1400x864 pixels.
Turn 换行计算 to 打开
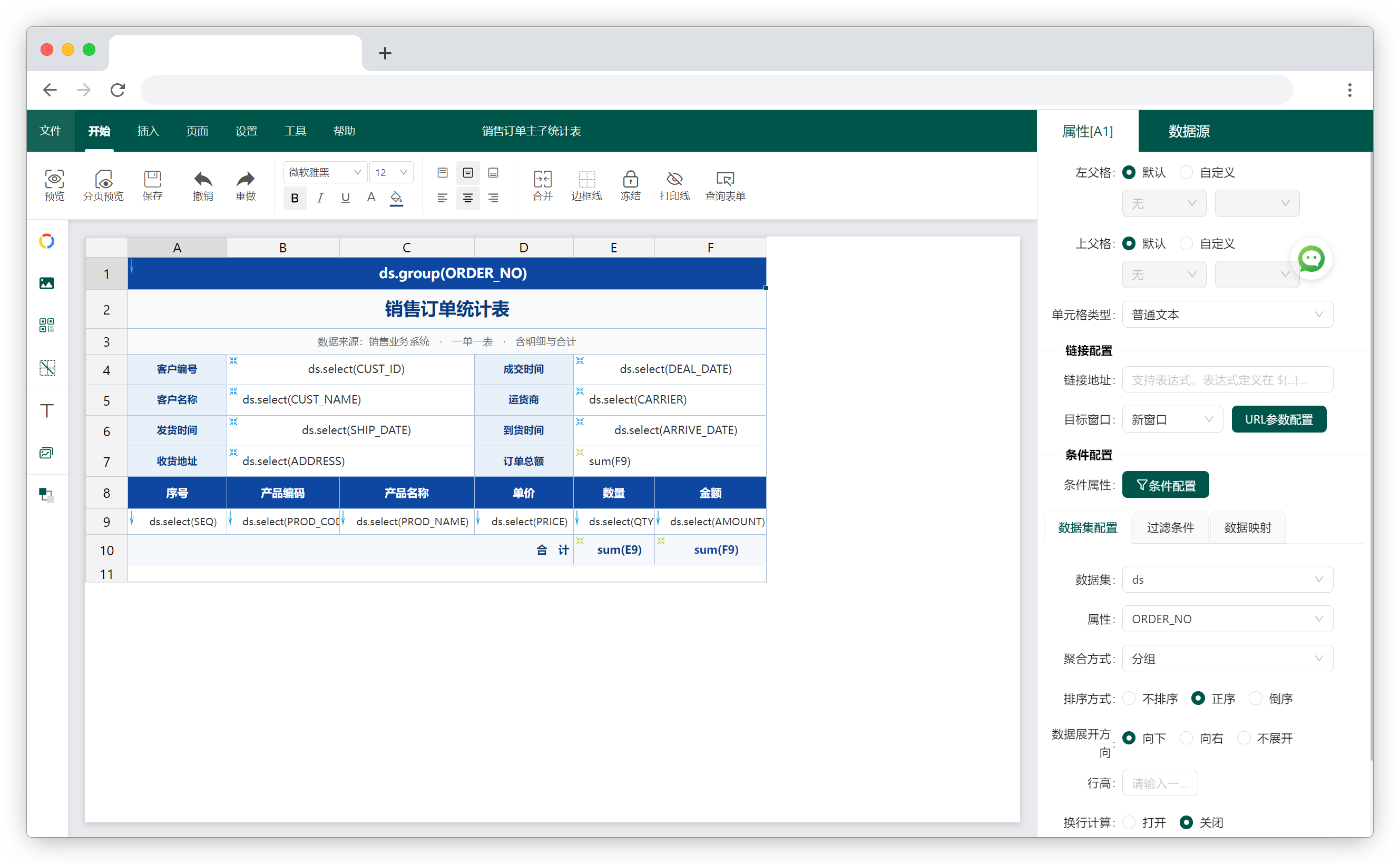(x=1129, y=822)
